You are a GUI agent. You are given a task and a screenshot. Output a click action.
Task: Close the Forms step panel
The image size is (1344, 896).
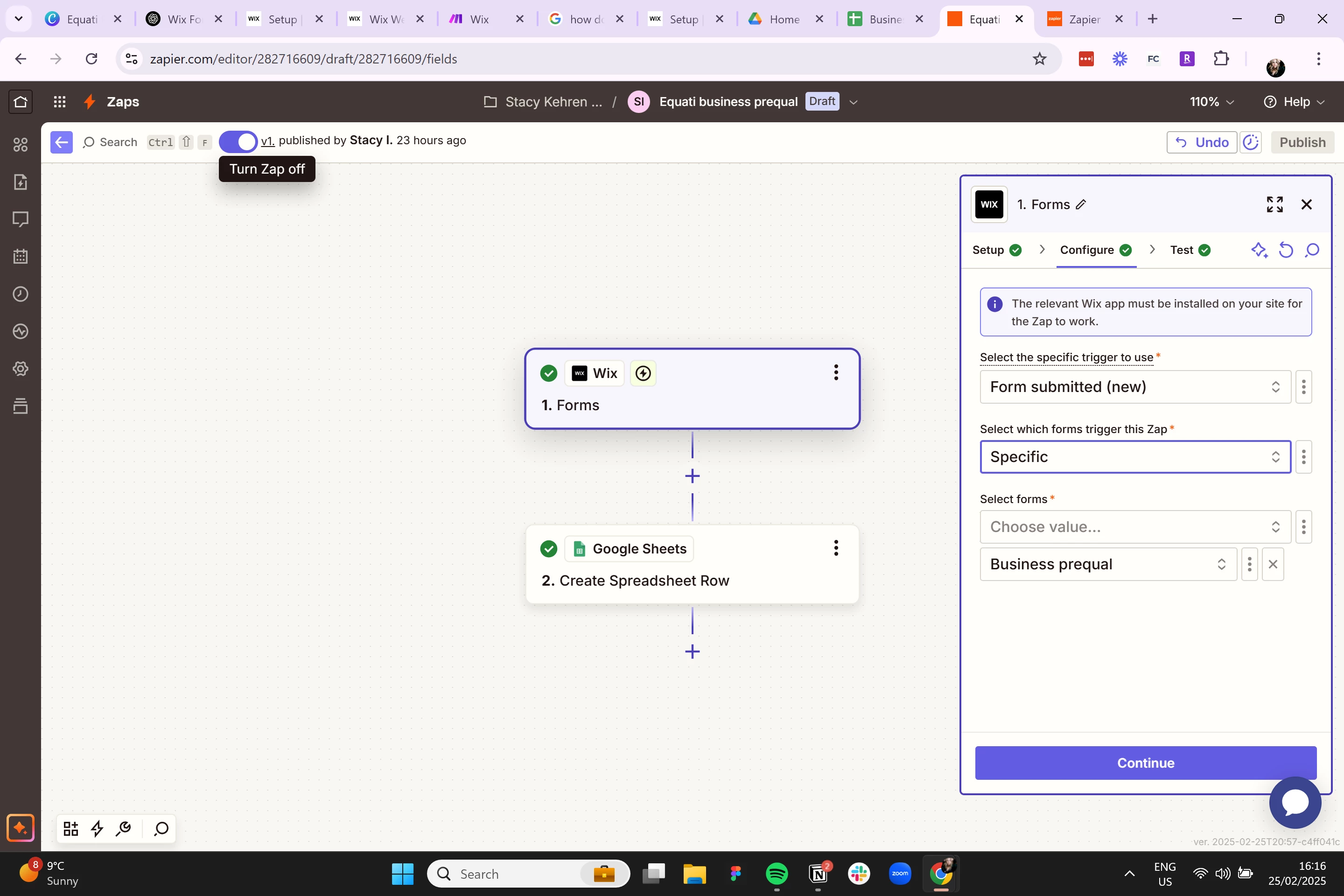pyautogui.click(x=1306, y=204)
